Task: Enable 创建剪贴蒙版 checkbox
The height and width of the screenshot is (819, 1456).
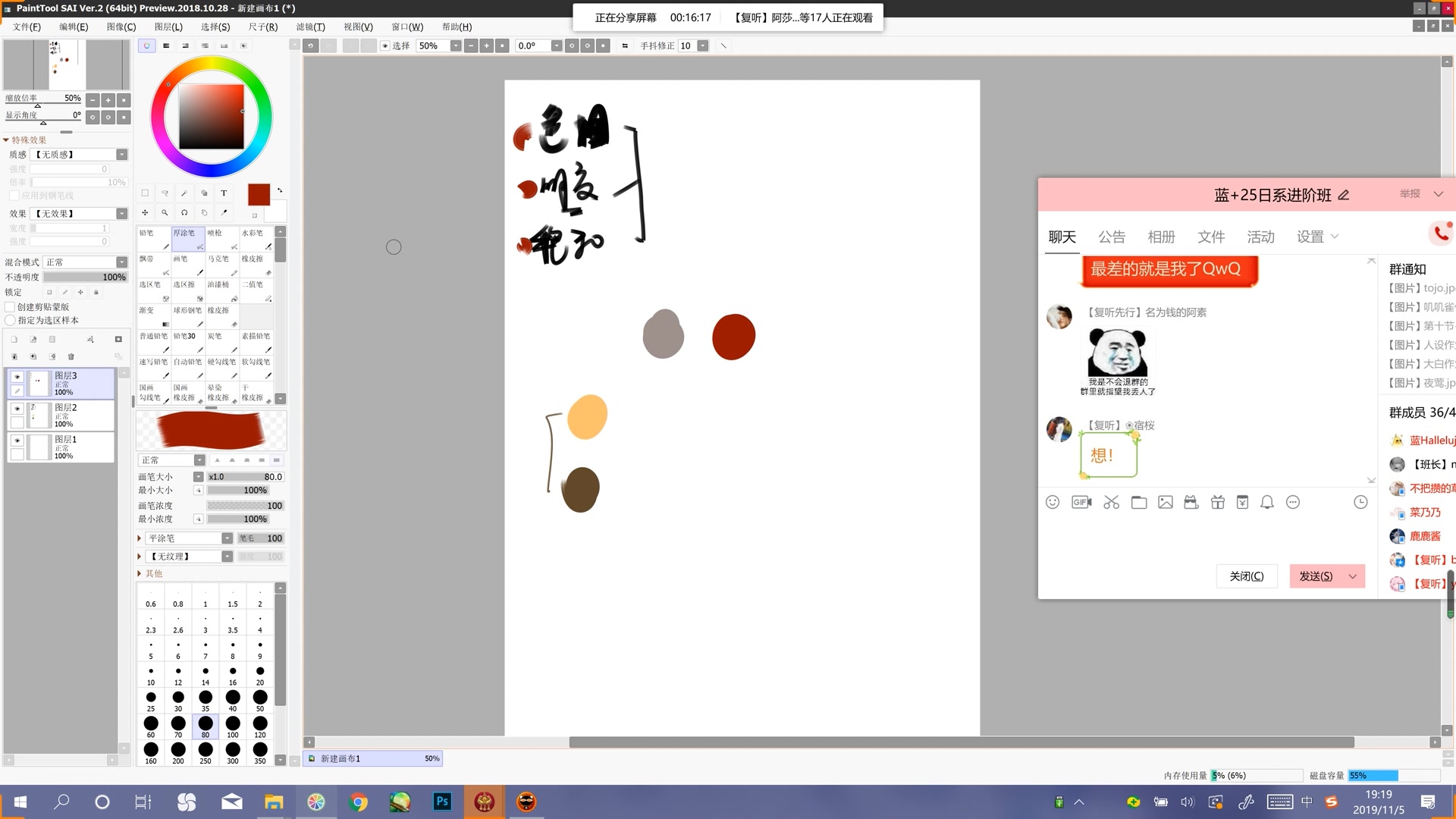Action: [x=10, y=307]
